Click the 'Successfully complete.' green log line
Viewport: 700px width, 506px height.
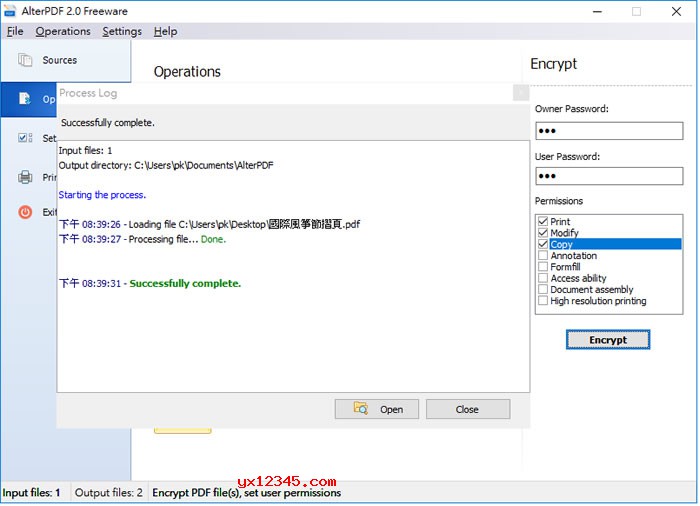click(185, 284)
